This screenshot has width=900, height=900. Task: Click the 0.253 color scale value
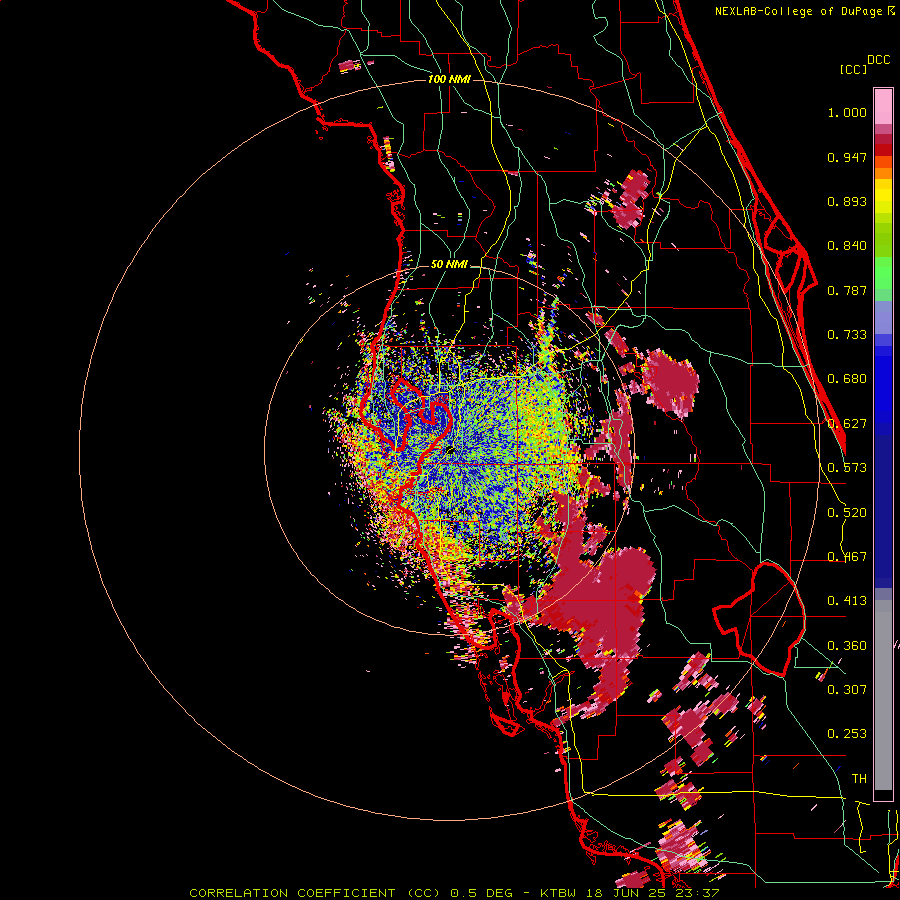point(847,734)
